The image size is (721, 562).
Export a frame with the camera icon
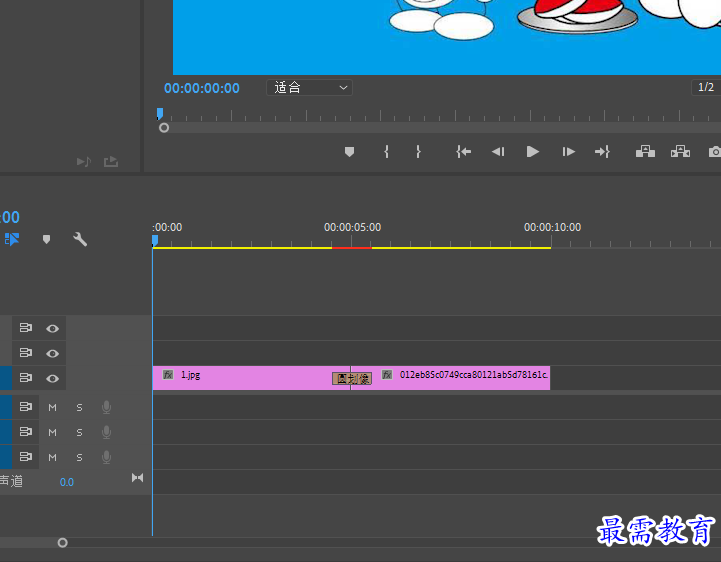pos(715,152)
